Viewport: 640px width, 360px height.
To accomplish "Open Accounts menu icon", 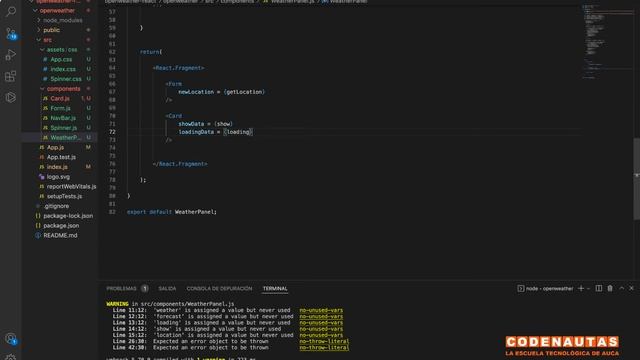I will tap(11, 338).
